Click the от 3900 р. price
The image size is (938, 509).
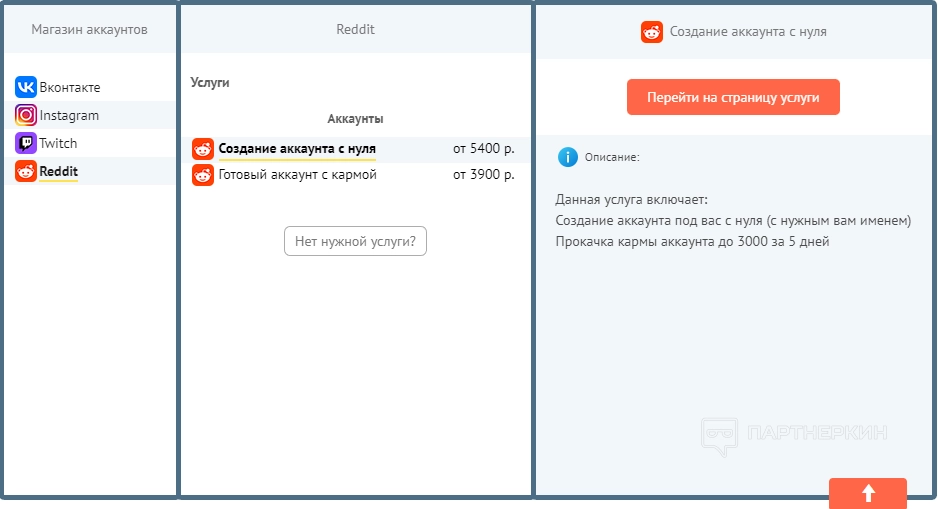pyautogui.click(x=484, y=175)
